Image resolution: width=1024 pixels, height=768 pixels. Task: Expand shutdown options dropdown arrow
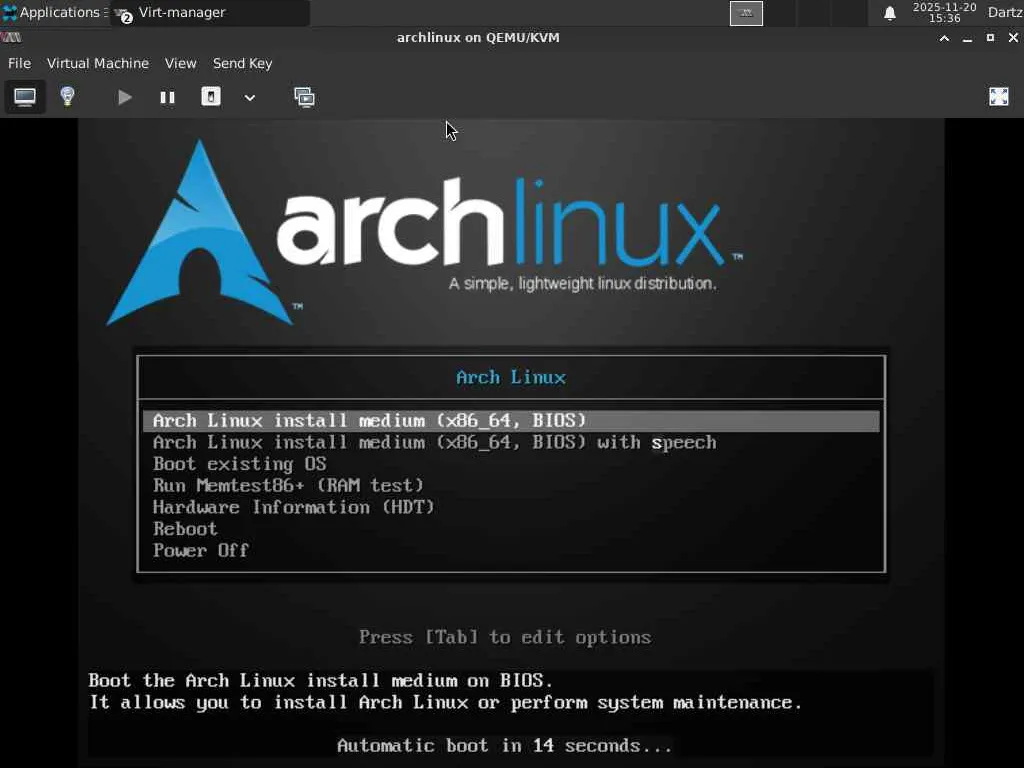249,98
